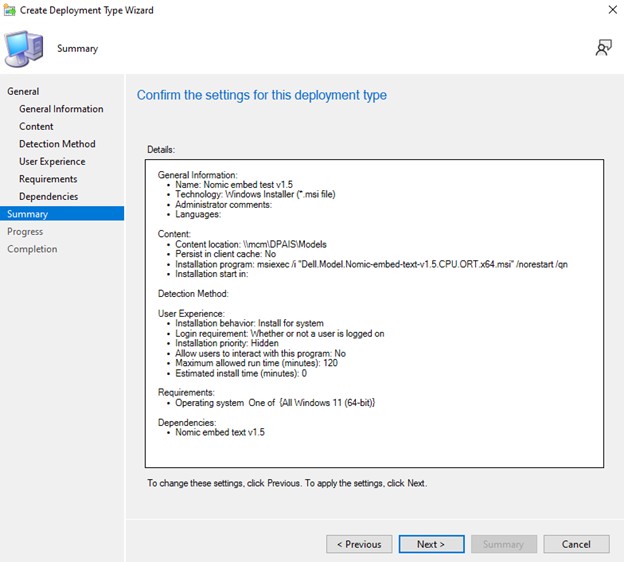Click the Previous button
This screenshot has height=562, width=624.
(x=359, y=544)
